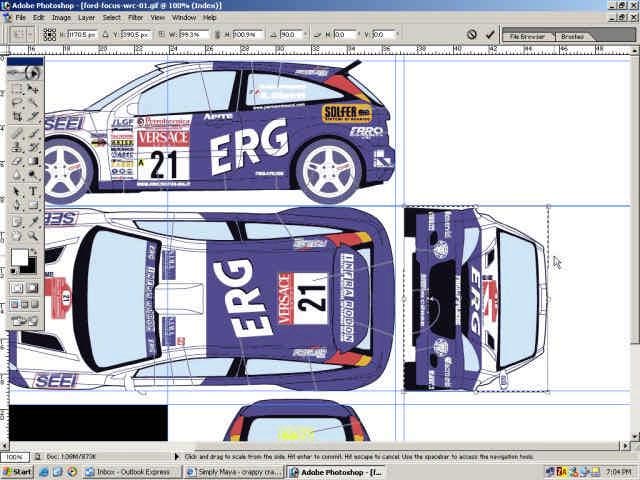Activate the Type tool
This screenshot has width=640, height=480.
pos(32,191)
